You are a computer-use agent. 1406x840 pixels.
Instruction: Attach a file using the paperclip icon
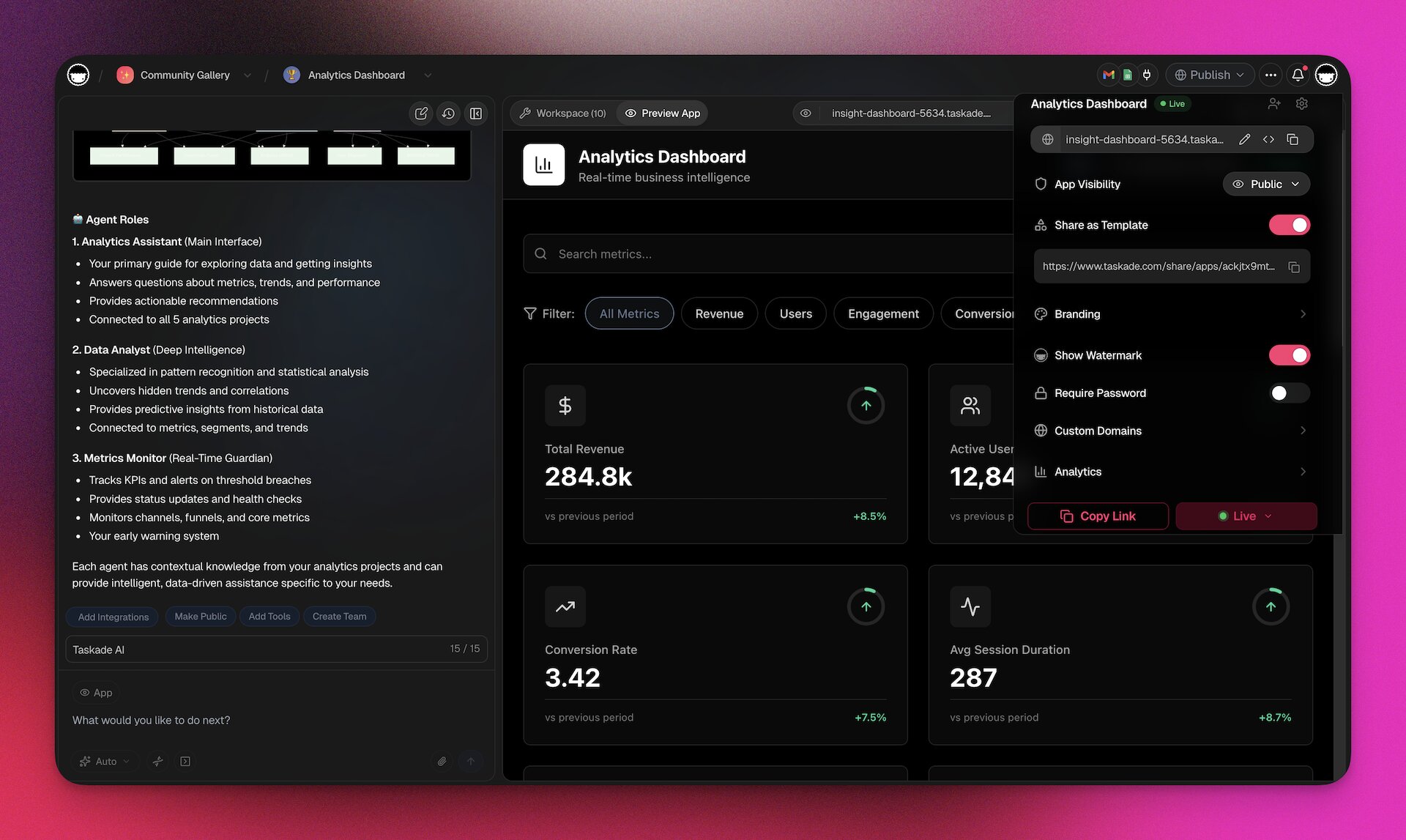coord(442,762)
